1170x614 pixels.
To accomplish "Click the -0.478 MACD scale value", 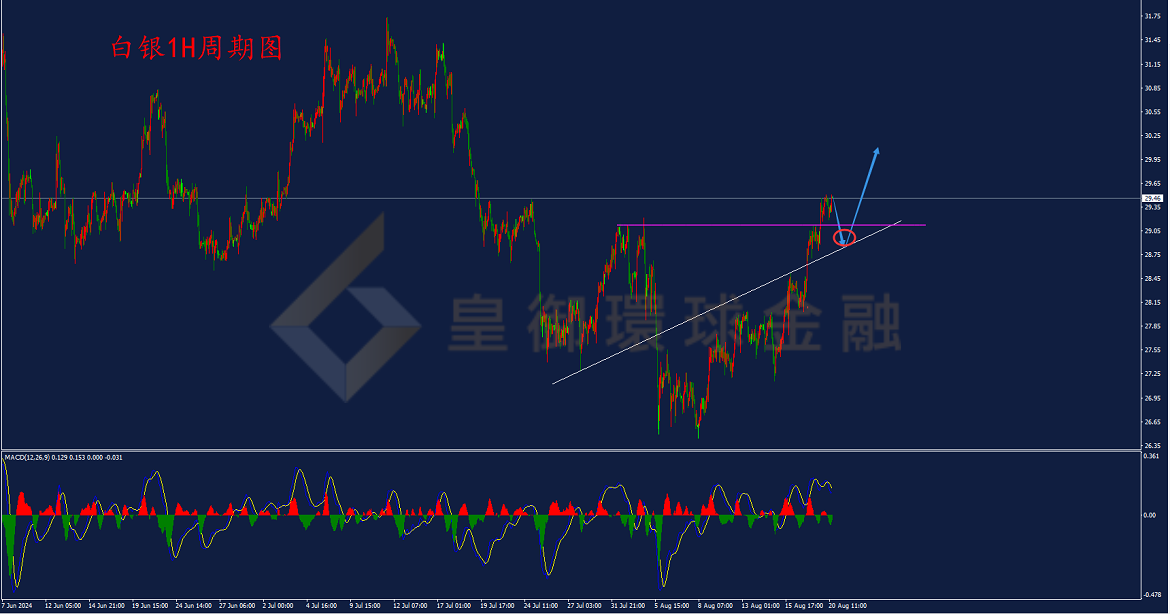I will tap(1153, 595).
